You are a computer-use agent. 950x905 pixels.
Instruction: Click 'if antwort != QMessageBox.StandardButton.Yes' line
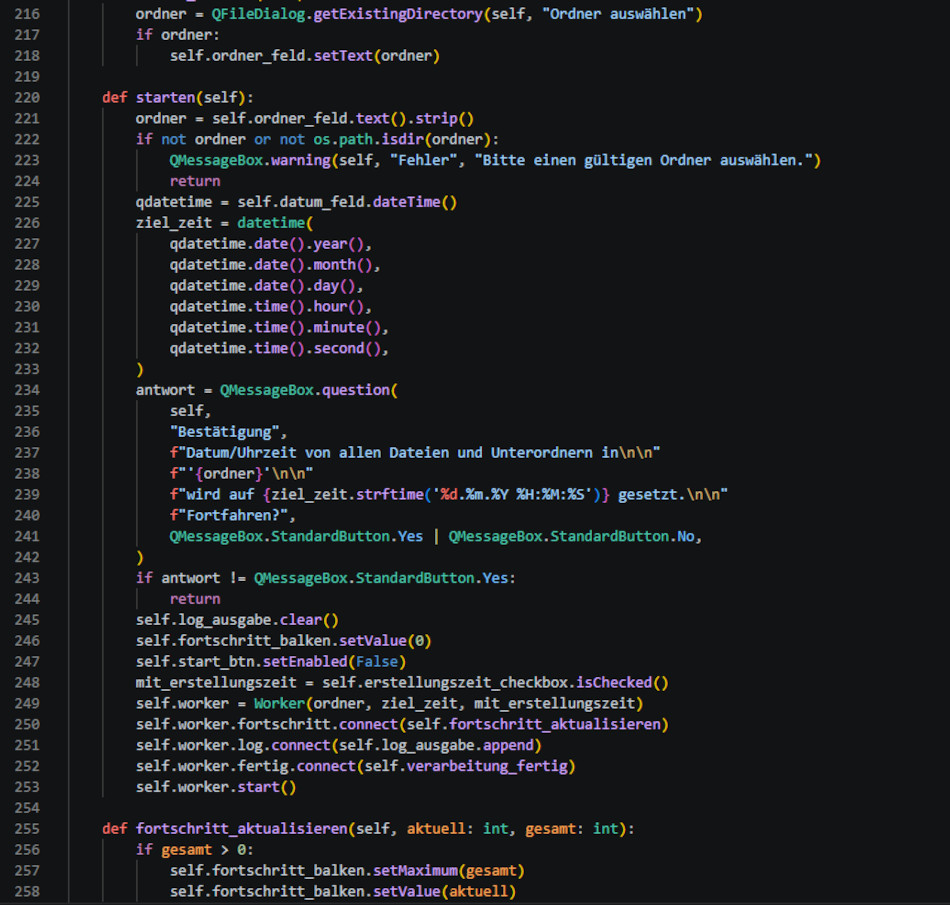click(326, 578)
